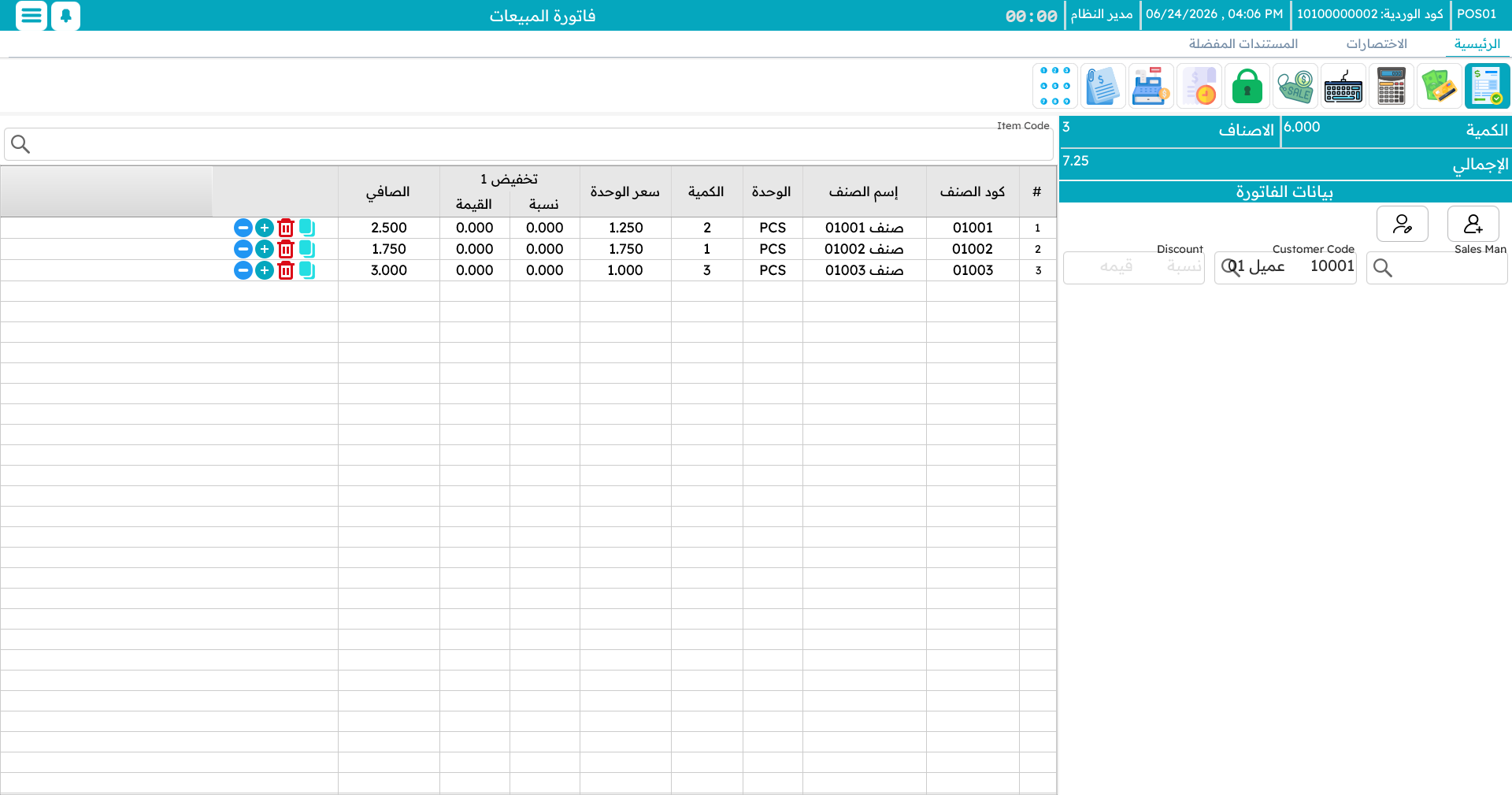Click the بيانات الفاتورة section header
Image resolution: width=1512 pixels, height=795 pixels.
[x=1285, y=191]
